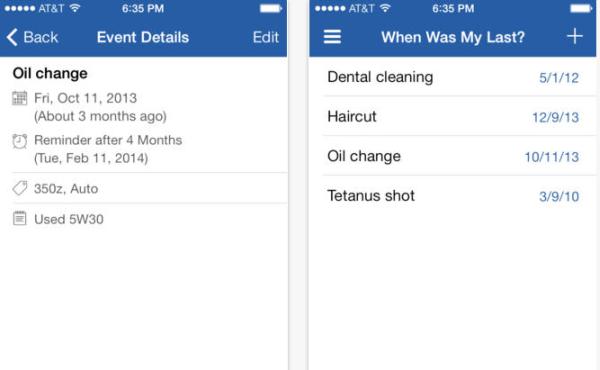This screenshot has height=370, width=600.
Task: Open the Haircut entry
Action: tap(453, 116)
